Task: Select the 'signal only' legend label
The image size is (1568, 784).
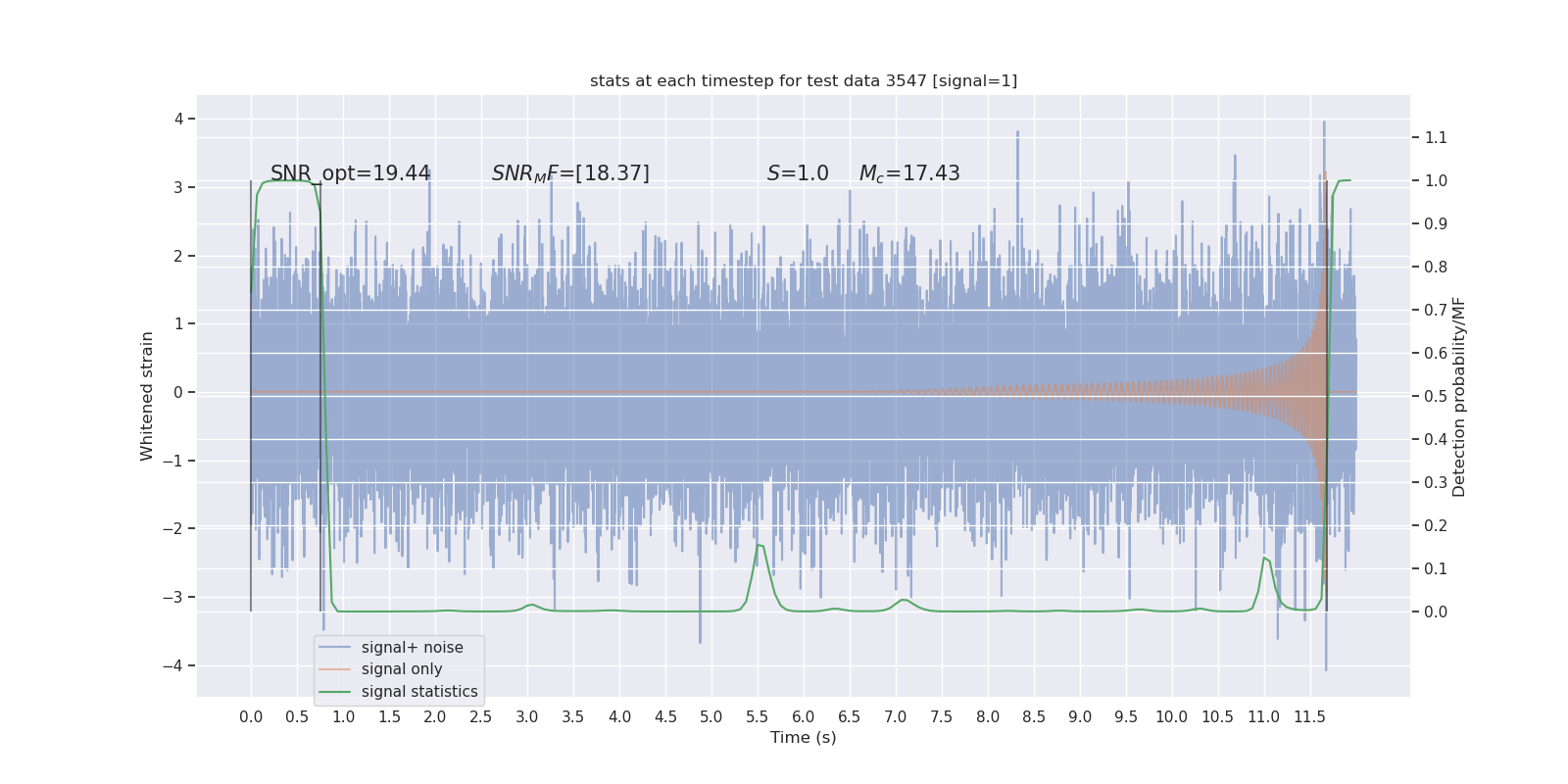Action: pos(402,669)
